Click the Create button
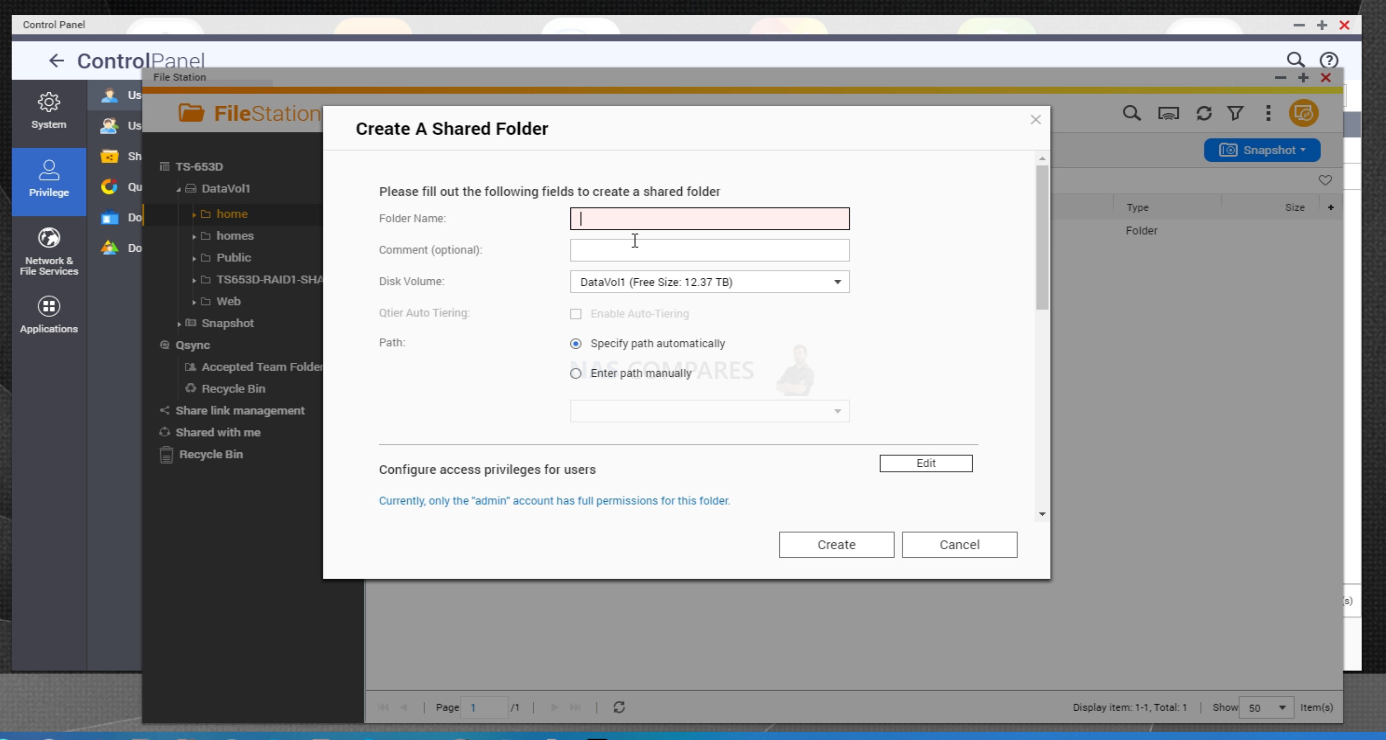The height and width of the screenshot is (740, 1386). [x=837, y=545]
